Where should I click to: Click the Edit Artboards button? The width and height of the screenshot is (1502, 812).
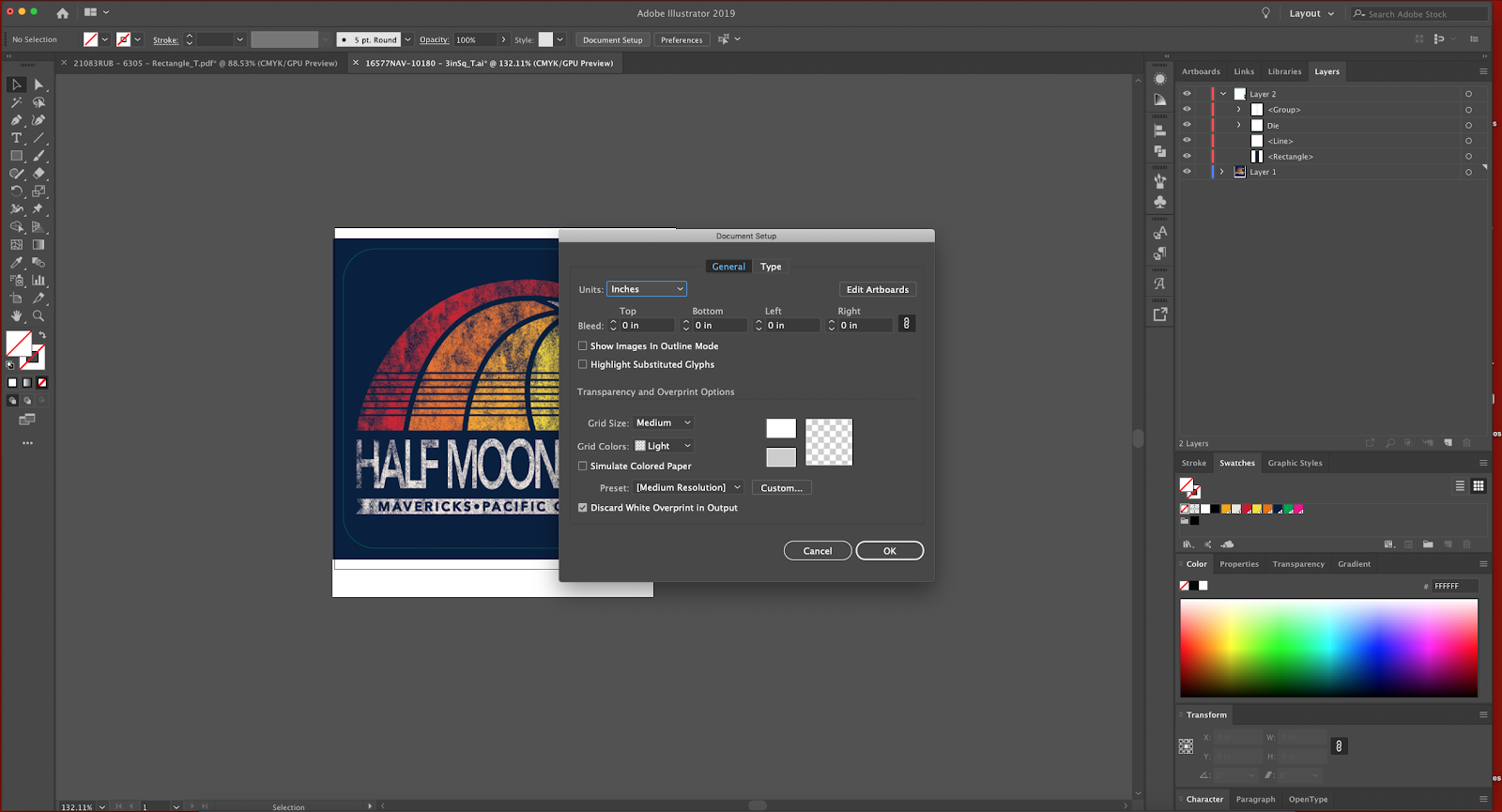coord(878,289)
